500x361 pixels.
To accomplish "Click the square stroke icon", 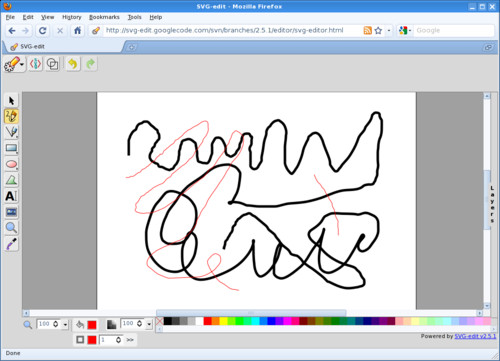I will pos(80,340).
